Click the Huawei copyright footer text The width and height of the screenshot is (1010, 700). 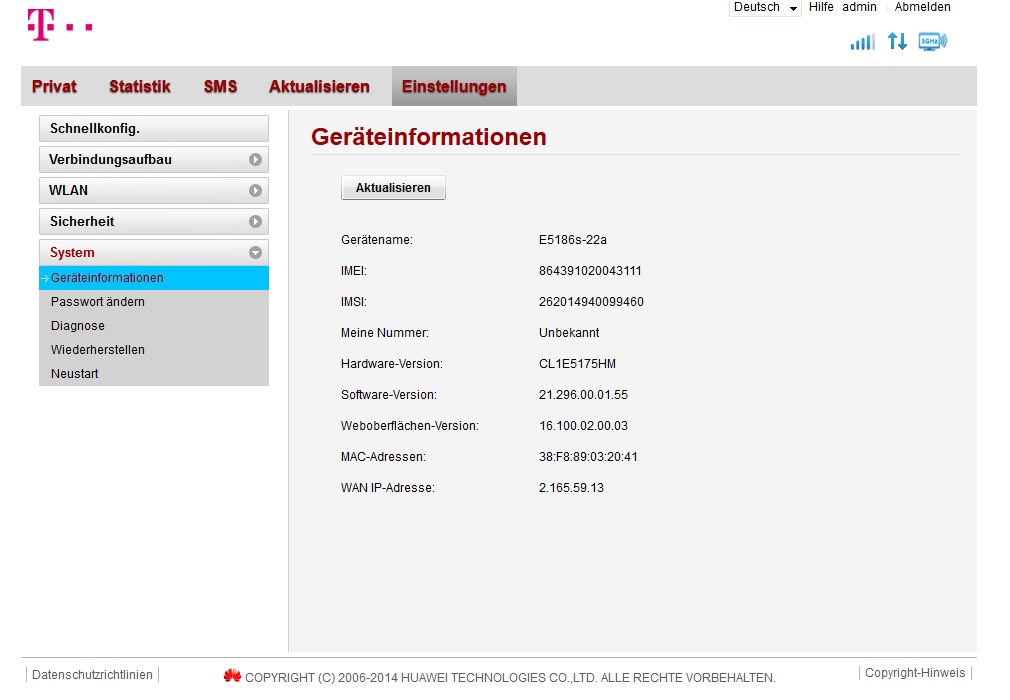point(510,677)
